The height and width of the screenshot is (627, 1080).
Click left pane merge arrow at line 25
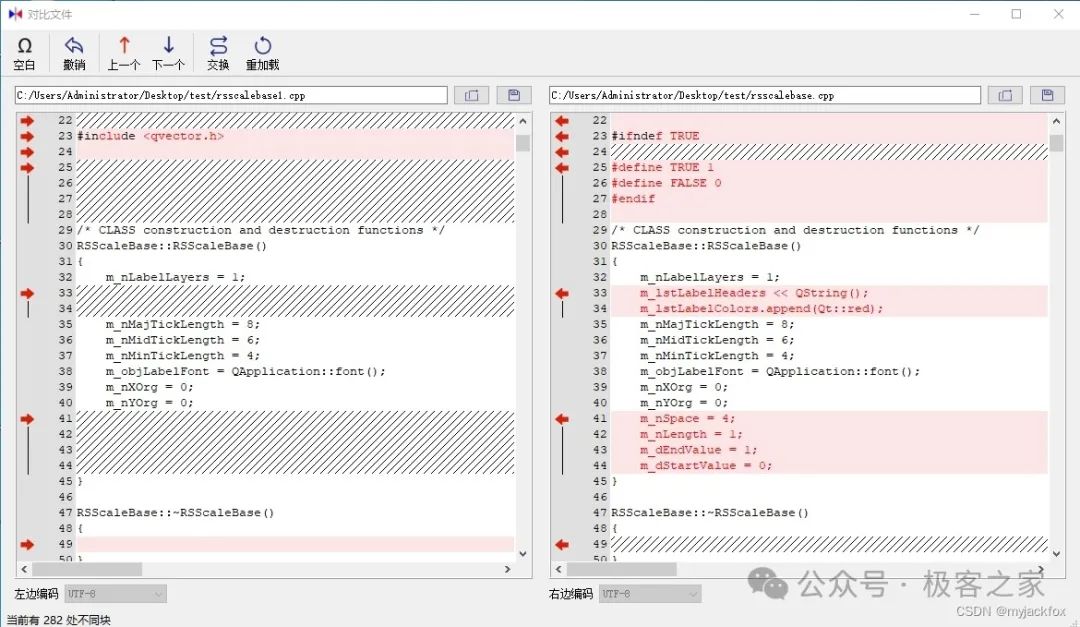pyautogui.click(x=27, y=167)
